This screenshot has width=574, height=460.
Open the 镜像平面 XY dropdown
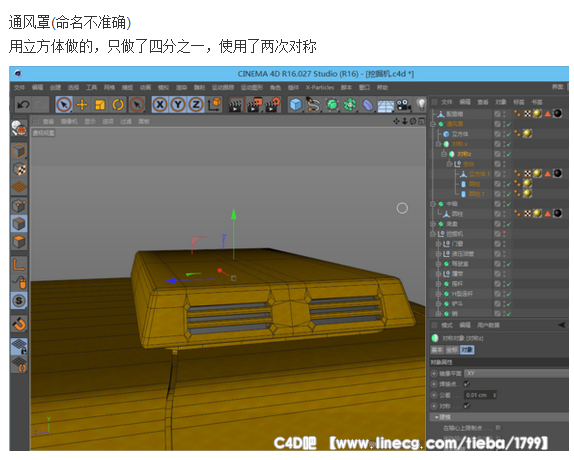pyautogui.click(x=516, y=373)
